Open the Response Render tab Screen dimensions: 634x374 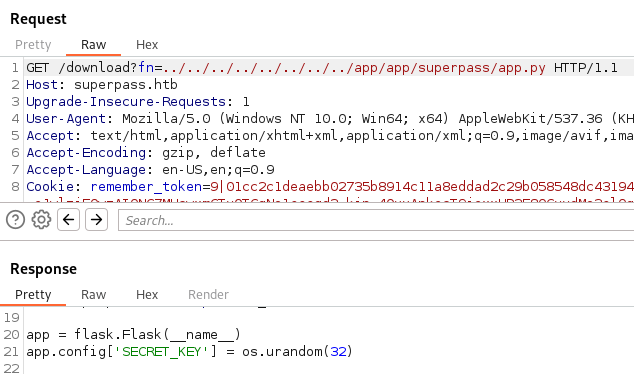pos(208,294)
